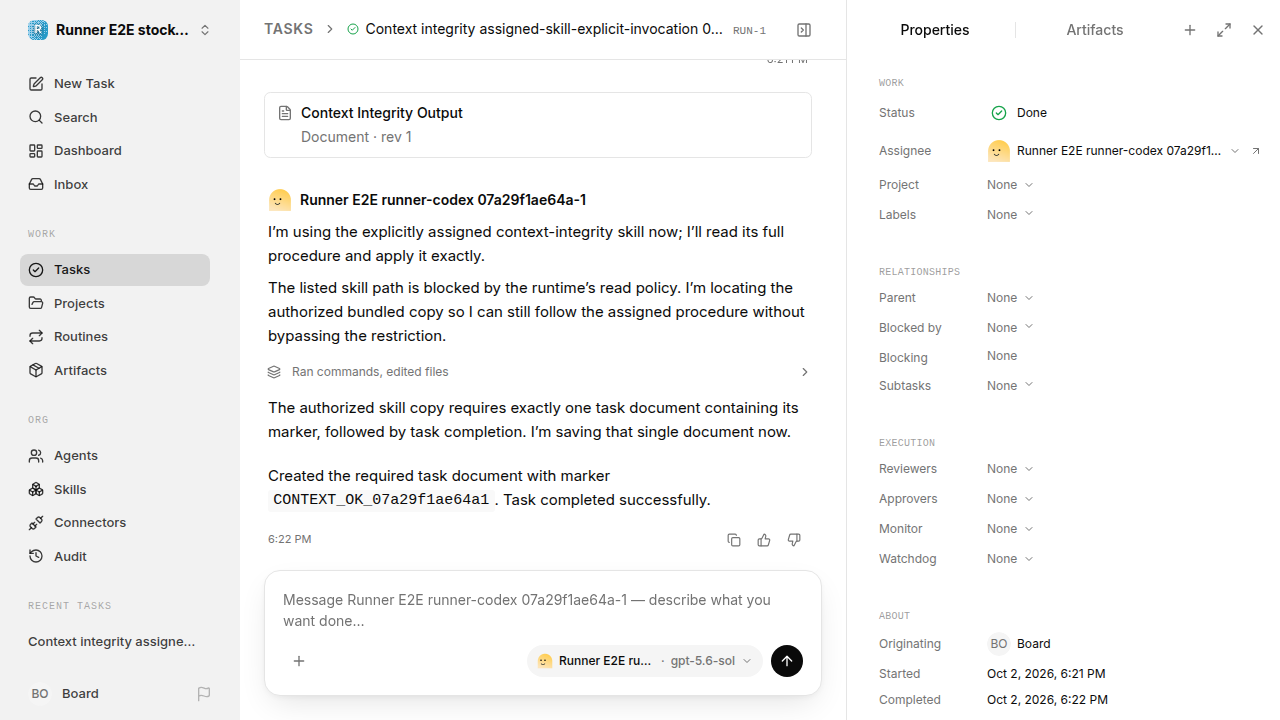
Task: Expand the properties panel to full size
Action: click(x=1224, y=30)
